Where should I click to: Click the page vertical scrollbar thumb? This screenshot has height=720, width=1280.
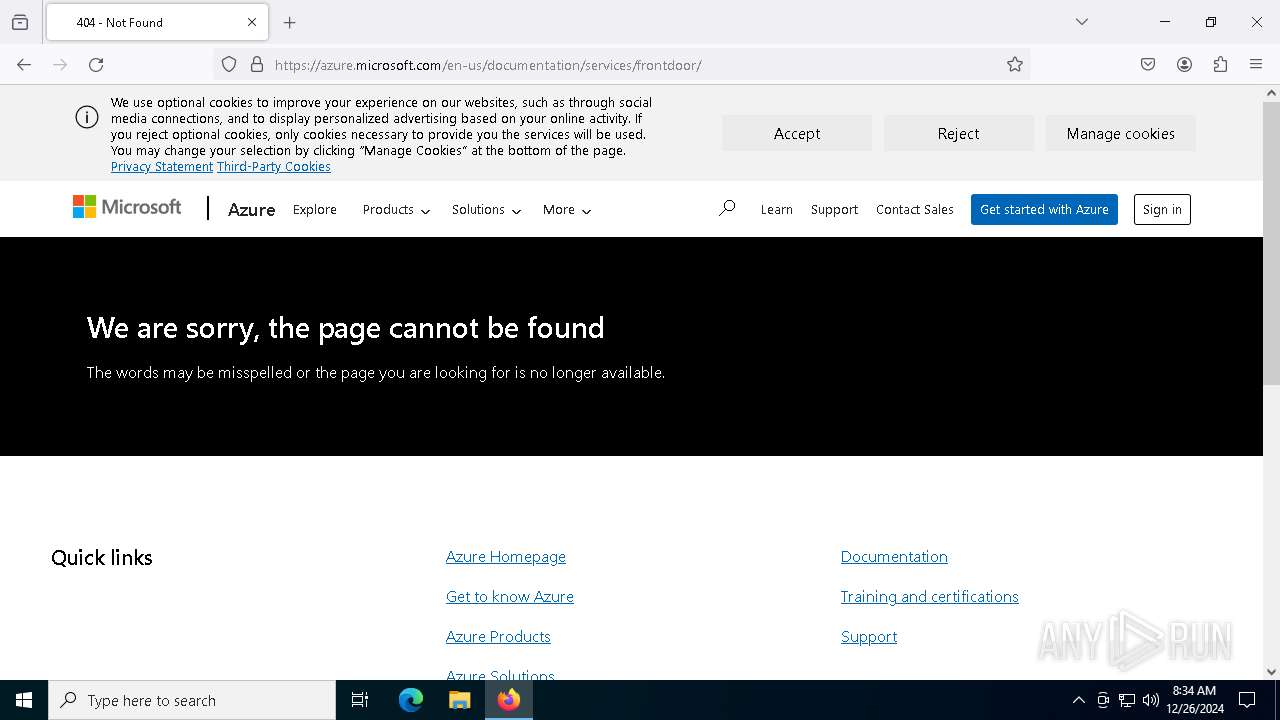(x=1271, y=243)
